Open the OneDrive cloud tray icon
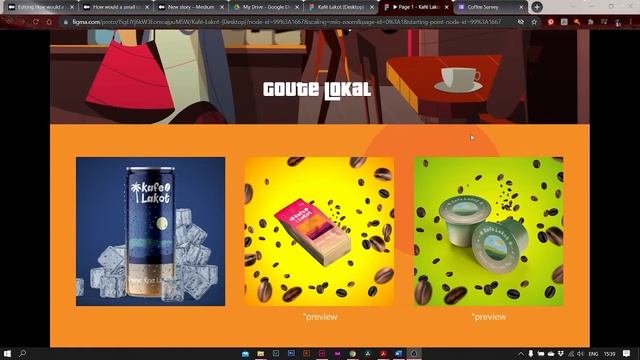Screen dimensions: 640x360 (x=551, y=354)
